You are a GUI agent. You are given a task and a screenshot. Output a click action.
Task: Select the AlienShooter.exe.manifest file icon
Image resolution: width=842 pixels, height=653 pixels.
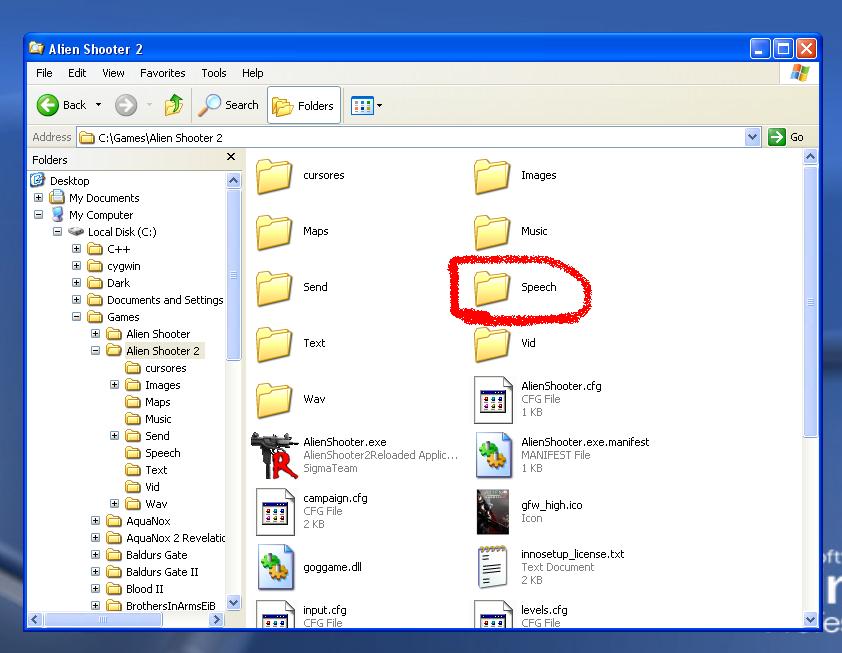coord(493,455)
